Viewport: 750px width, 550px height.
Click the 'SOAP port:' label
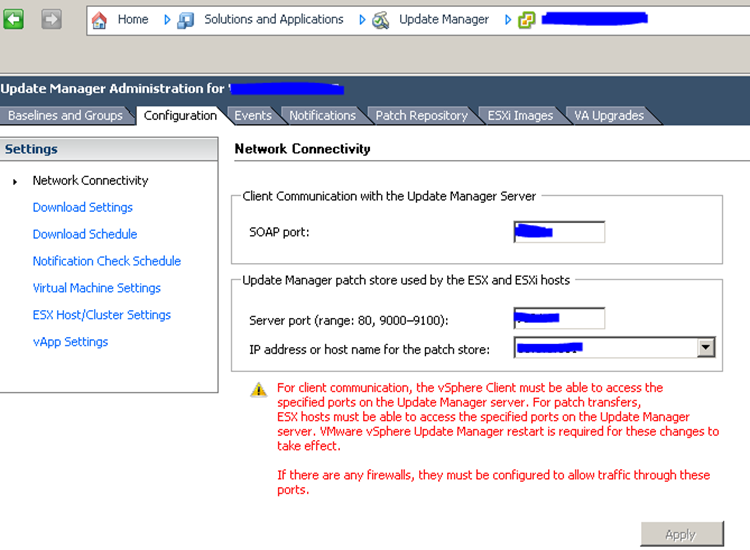[279, 232]
